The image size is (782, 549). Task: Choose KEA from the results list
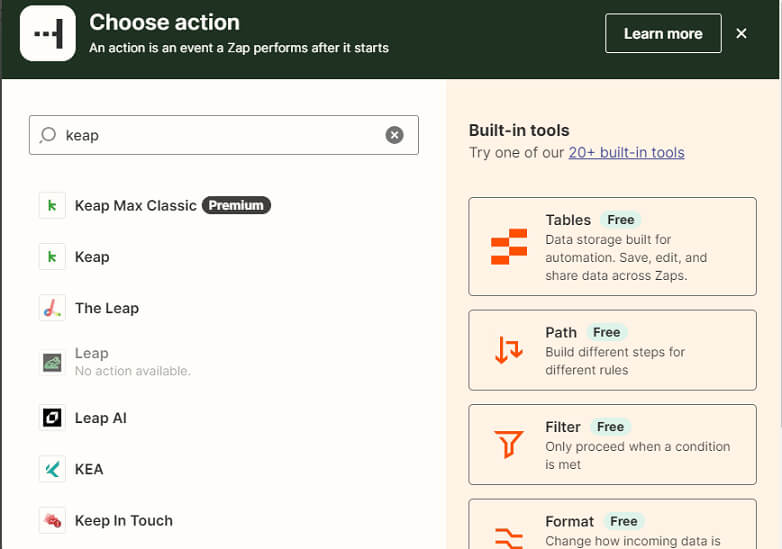click(89, 469)
